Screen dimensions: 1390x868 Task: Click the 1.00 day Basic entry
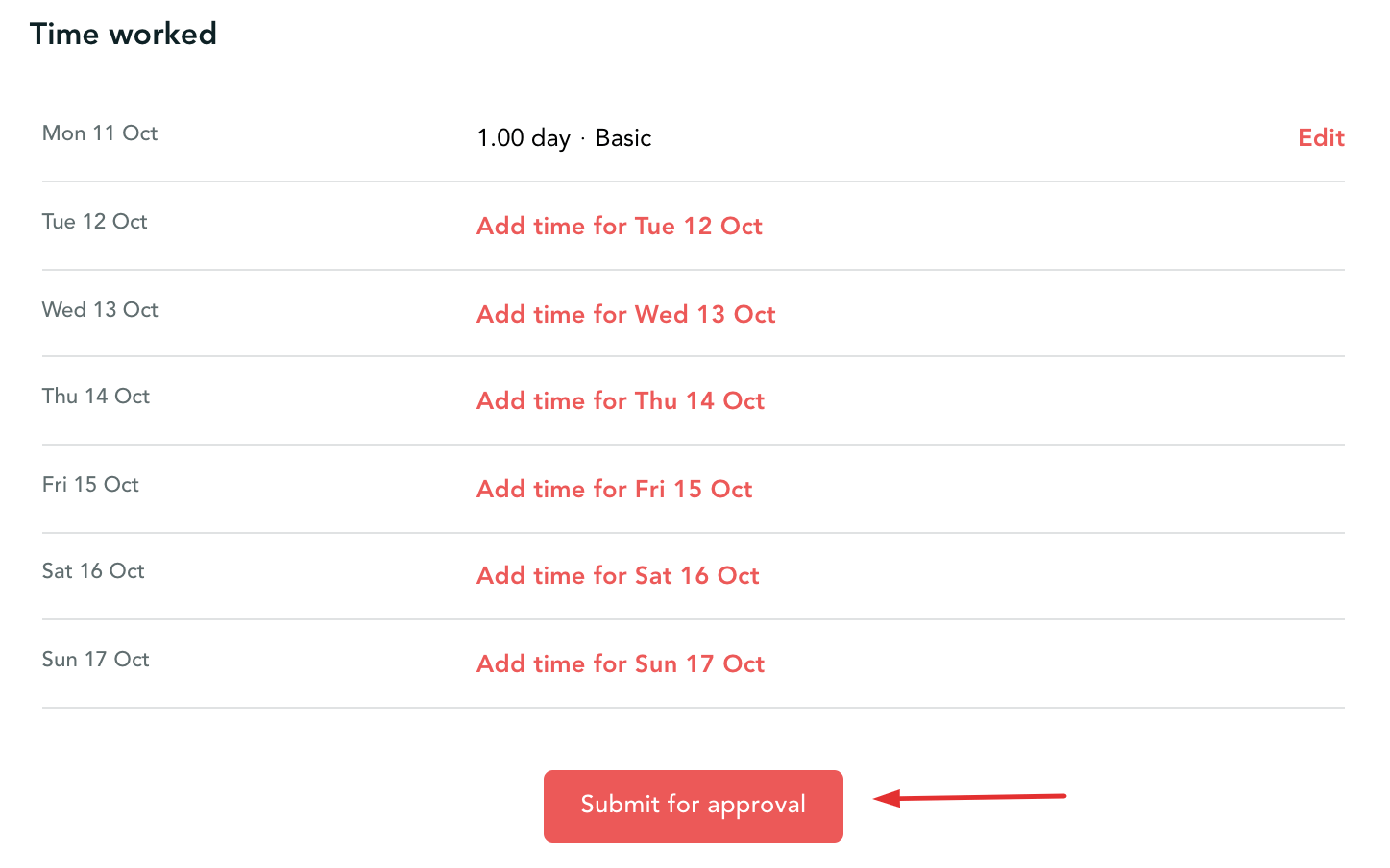tap(564, 137)
